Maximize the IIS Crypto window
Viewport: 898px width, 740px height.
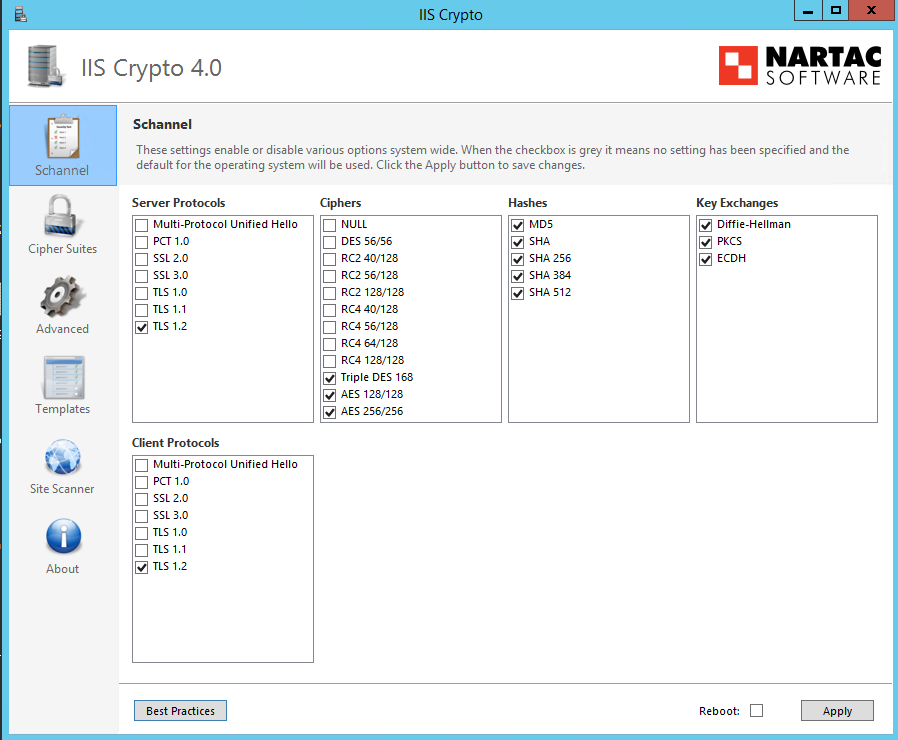point(836,10)
